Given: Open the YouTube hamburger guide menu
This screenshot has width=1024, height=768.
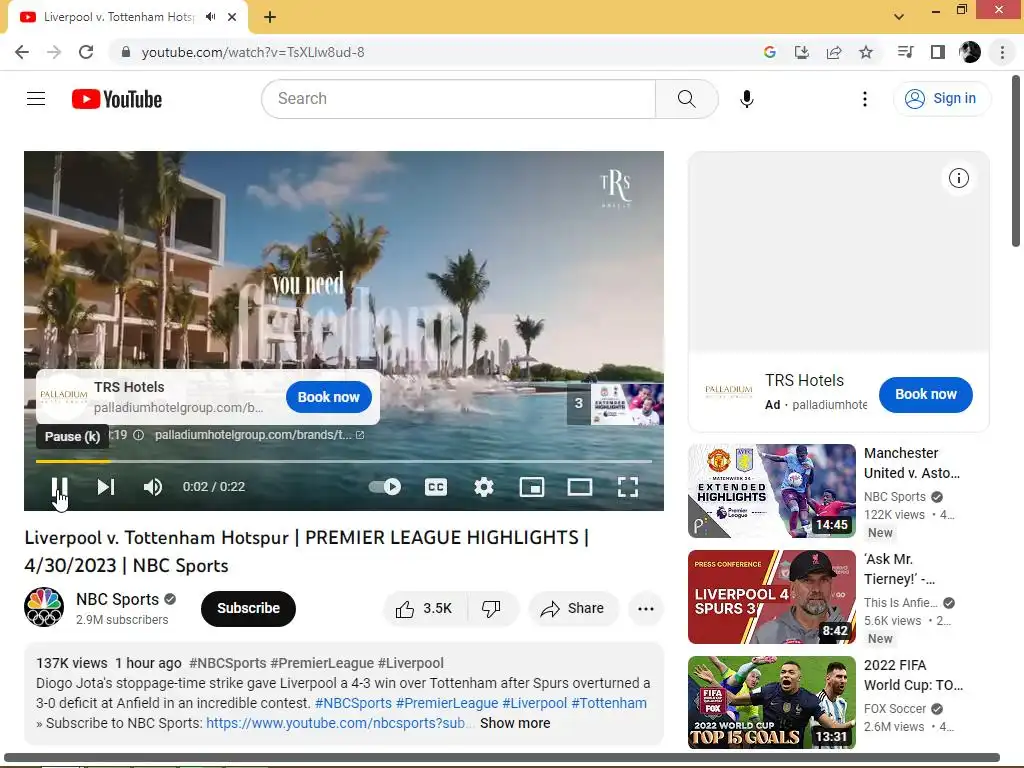Looking at the screenshot, I should (x=36, y=99).
